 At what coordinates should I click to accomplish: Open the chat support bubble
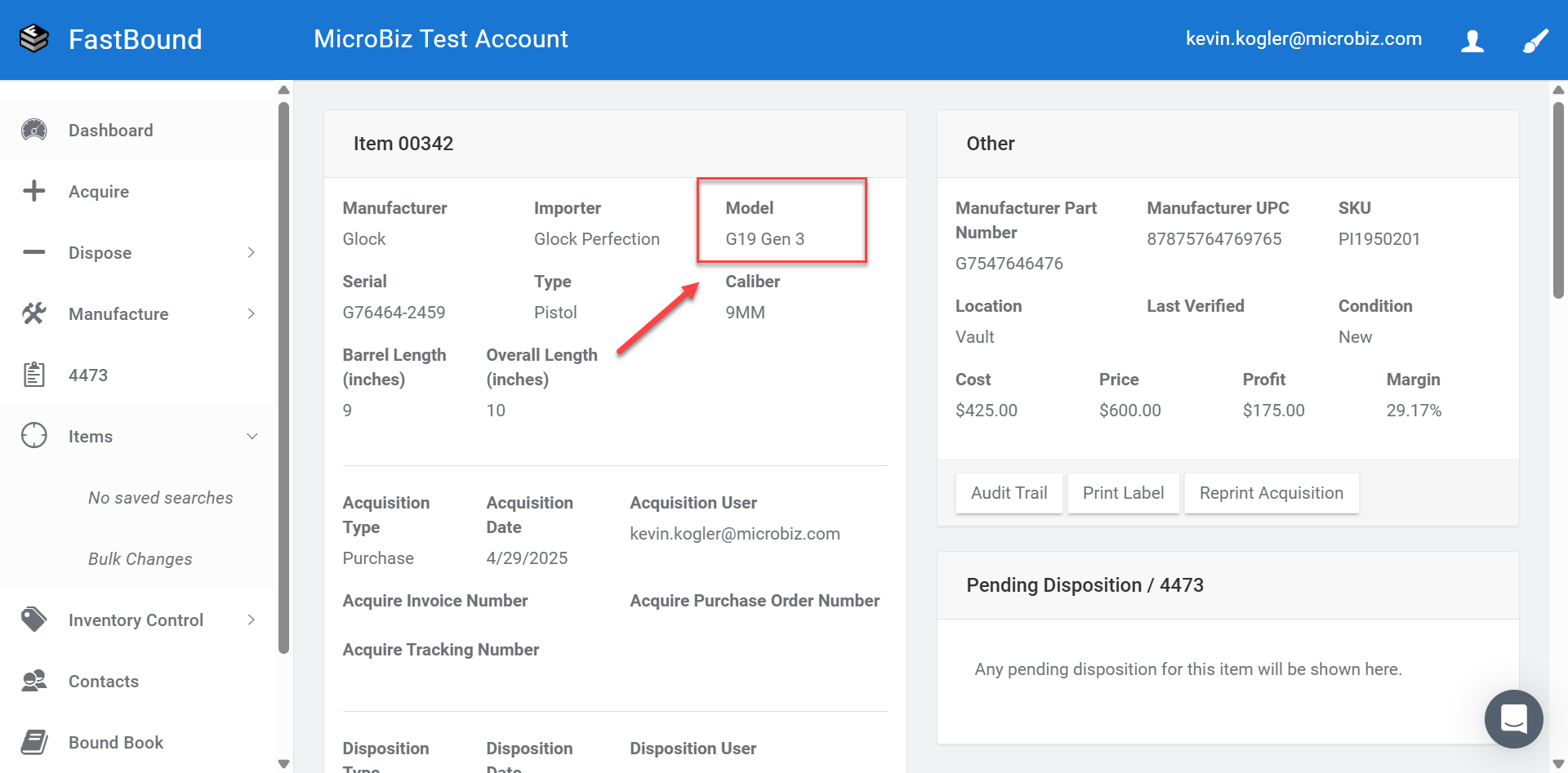(x=1513, y=719)
